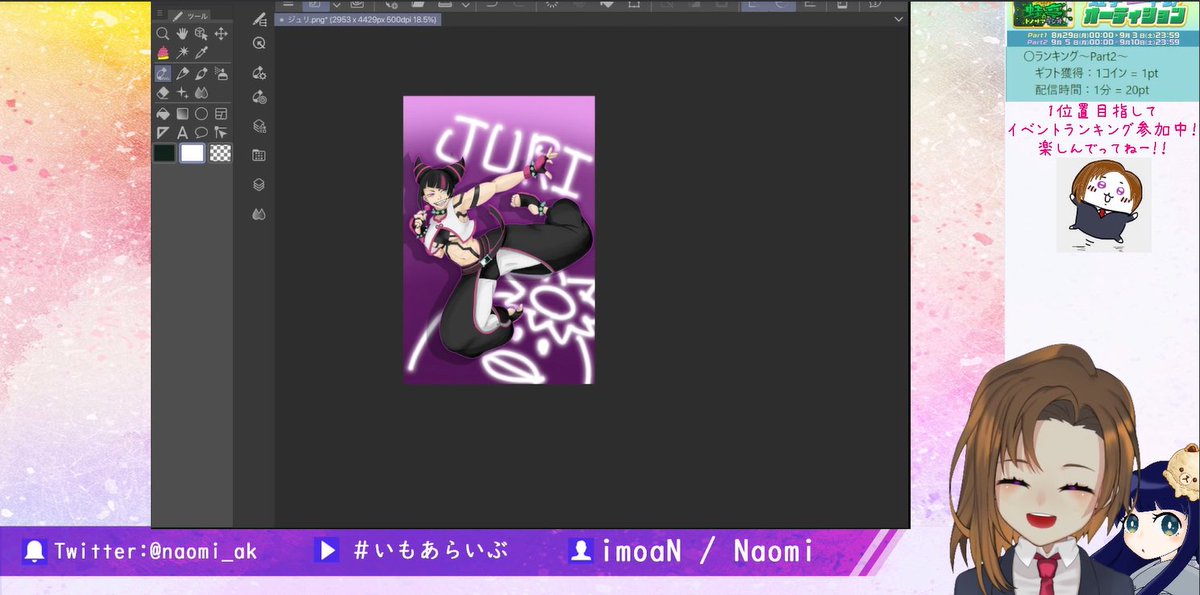Open the Layer palette stacked icon

(x=259, y=184)
